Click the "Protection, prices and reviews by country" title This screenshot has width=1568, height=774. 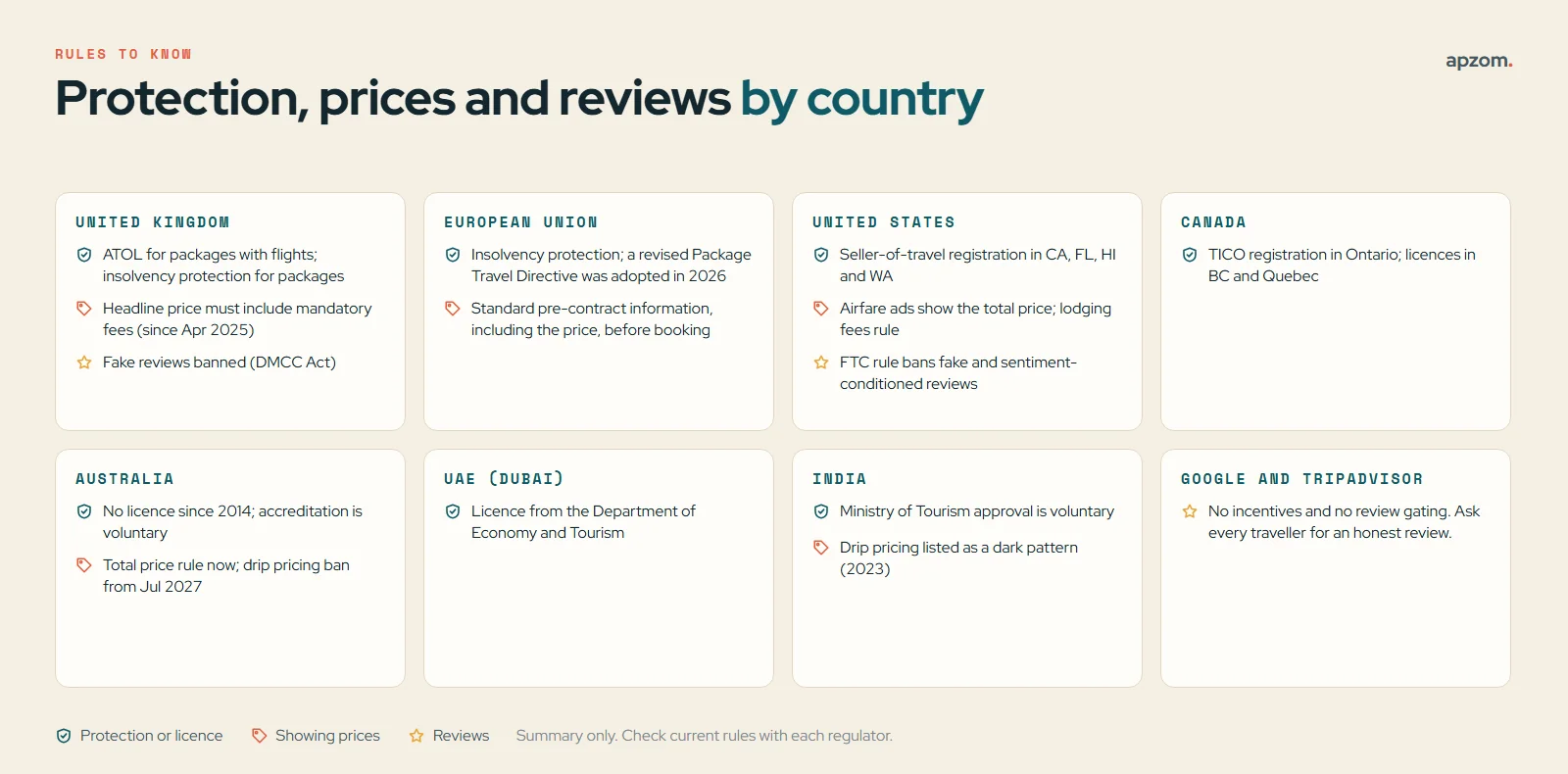coord(519,99)
